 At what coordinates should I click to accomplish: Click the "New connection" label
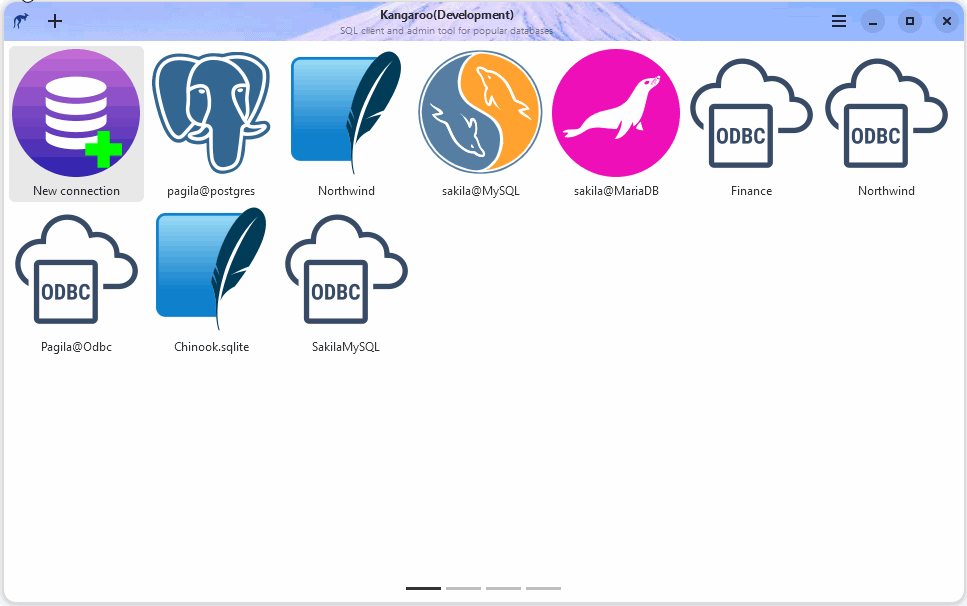76,191
